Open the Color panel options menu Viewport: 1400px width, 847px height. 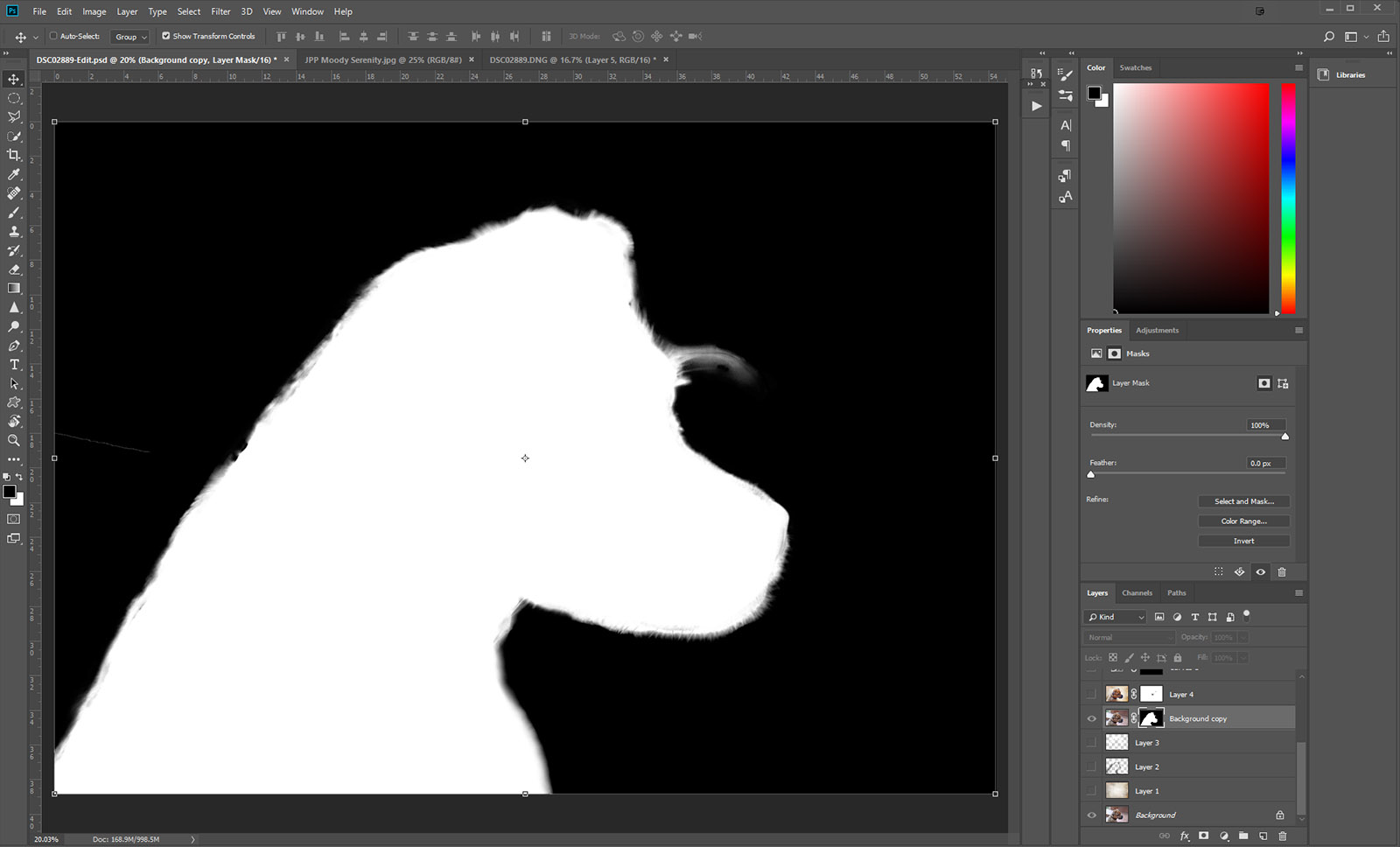pyautogui.click(x=1298, y=67)
